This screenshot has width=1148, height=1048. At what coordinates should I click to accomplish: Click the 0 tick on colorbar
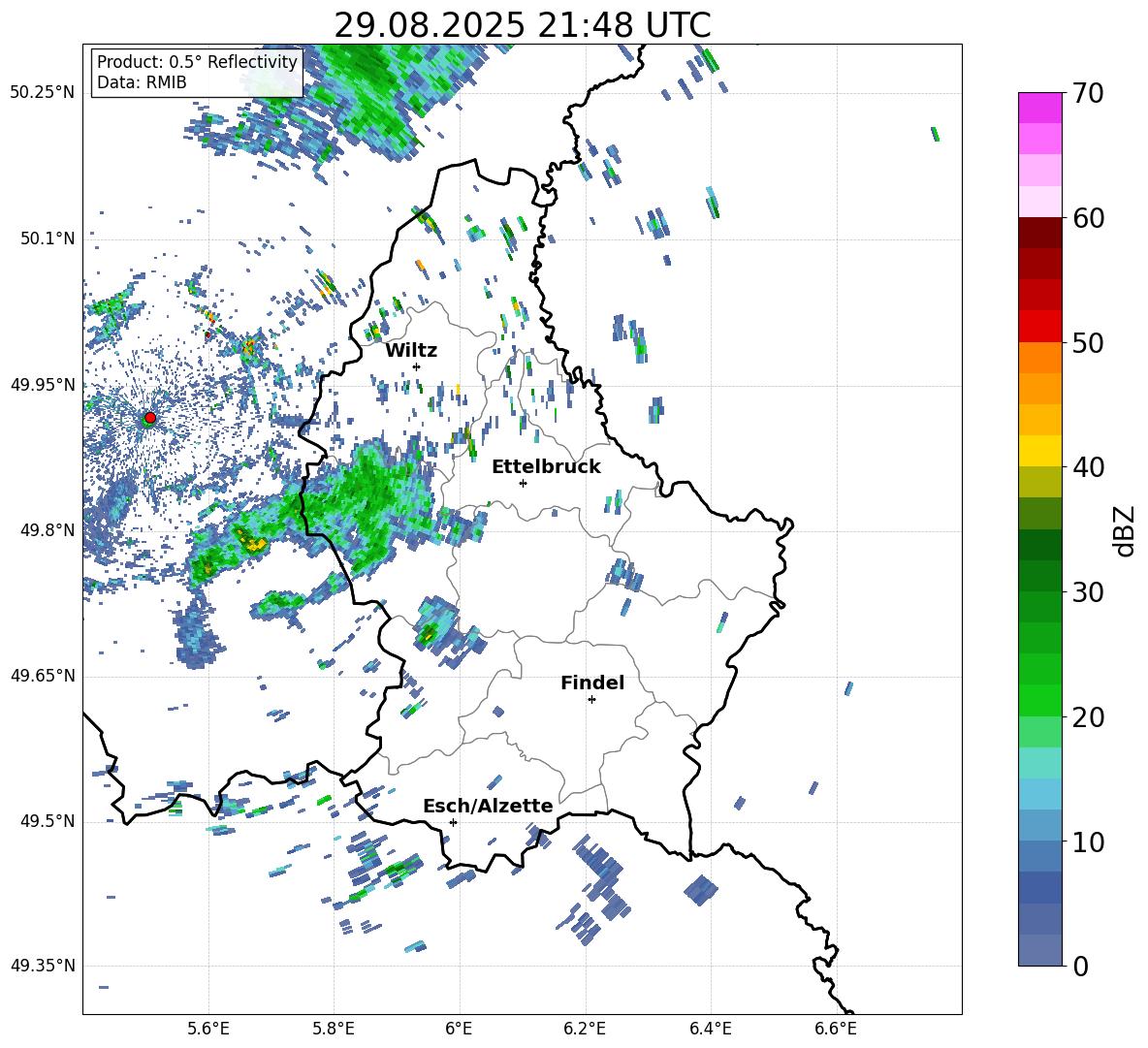point(1080,966)
